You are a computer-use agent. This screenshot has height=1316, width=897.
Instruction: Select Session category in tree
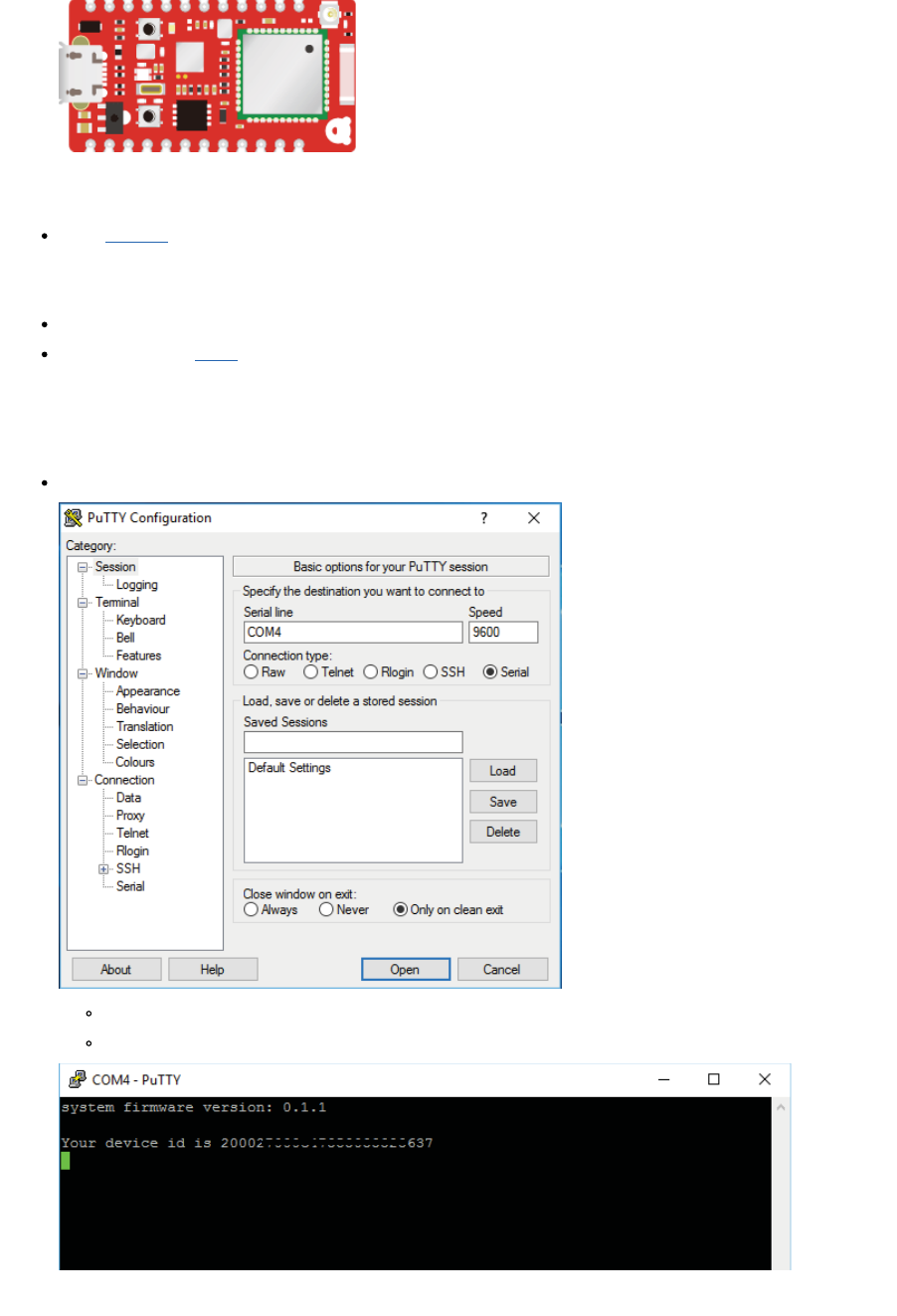click(115, 567)
